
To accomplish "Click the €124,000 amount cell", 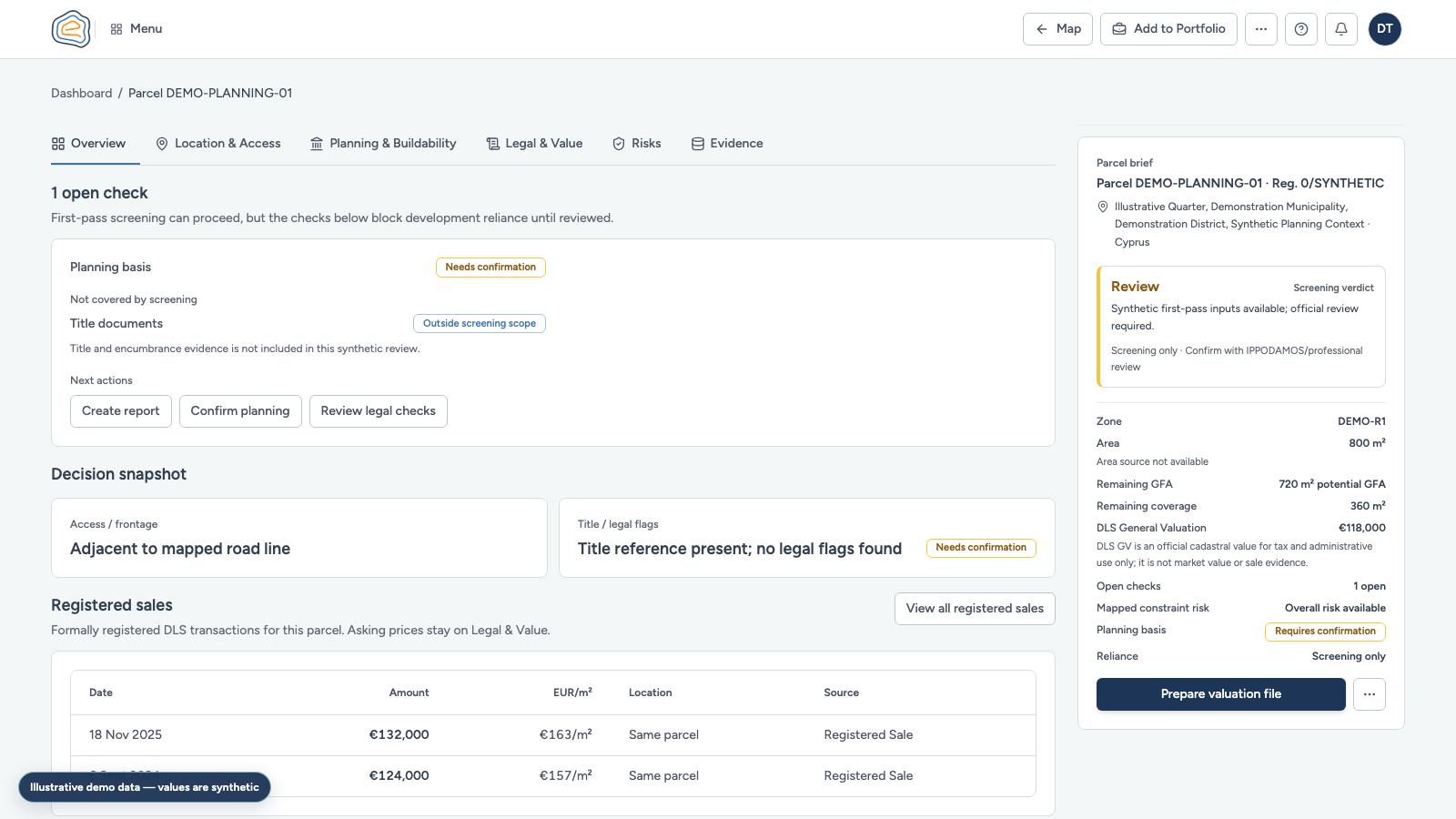I will (x=399, y=776).
